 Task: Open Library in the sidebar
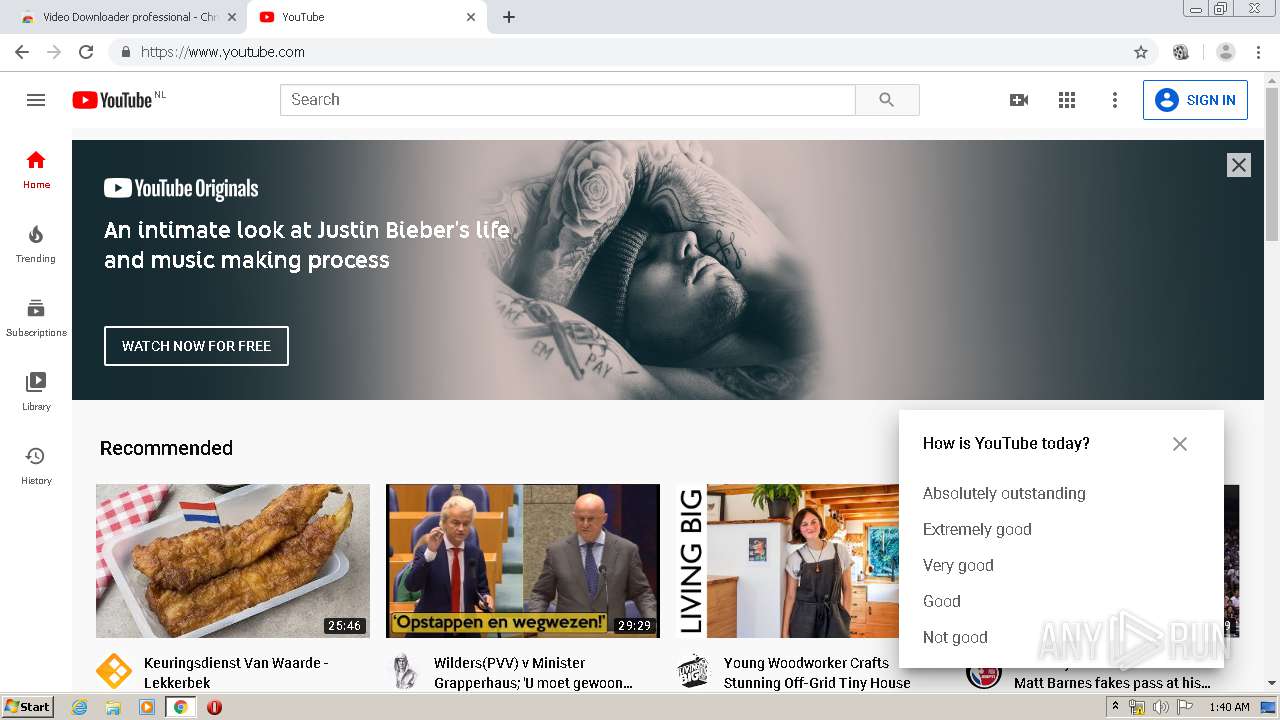point(36,392)
